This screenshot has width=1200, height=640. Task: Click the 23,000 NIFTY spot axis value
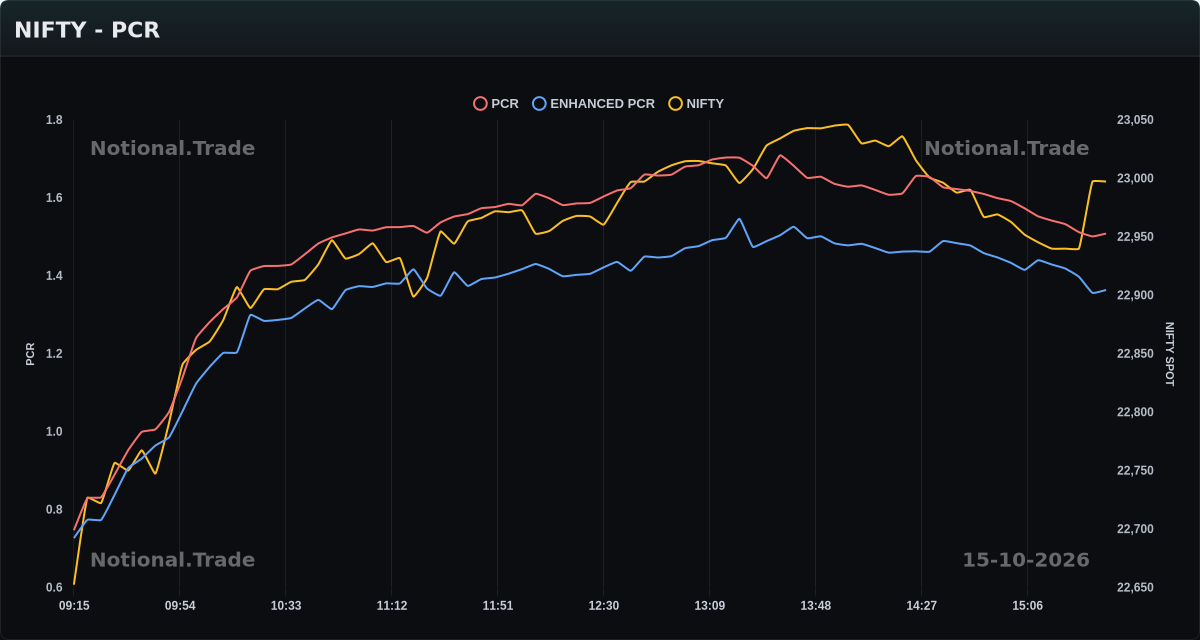coord(1135,179)
